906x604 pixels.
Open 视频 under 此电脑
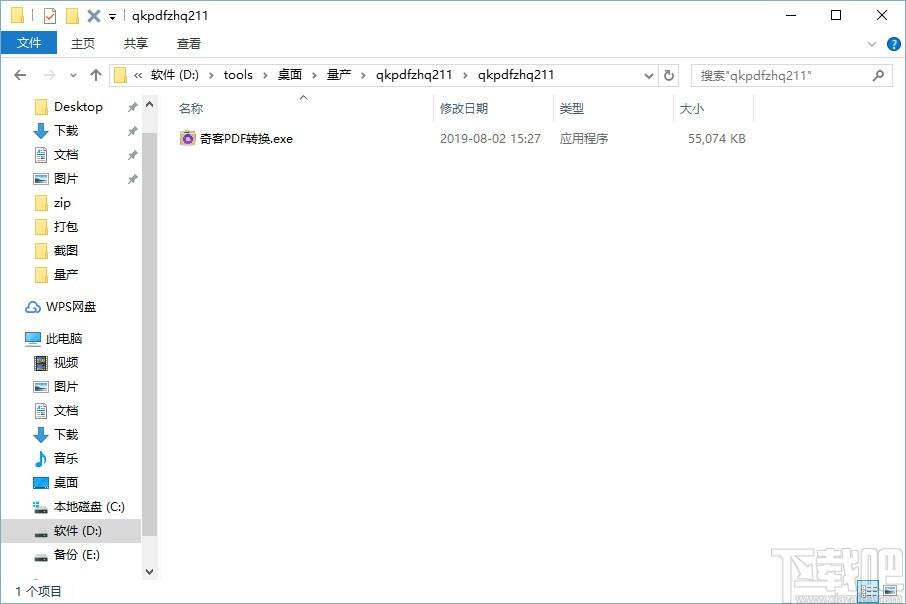pyautogui.click(x=66, y=363)
